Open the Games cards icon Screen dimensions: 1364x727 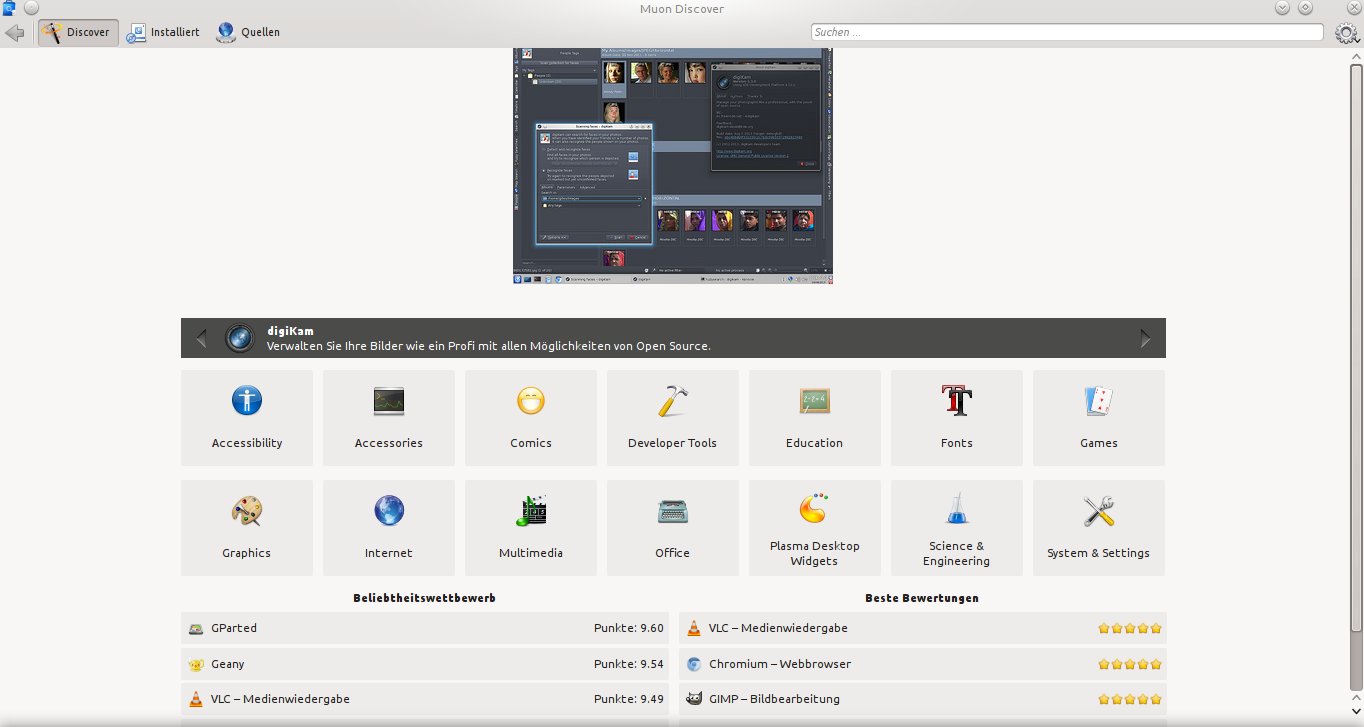click(x=1099, y=401)
